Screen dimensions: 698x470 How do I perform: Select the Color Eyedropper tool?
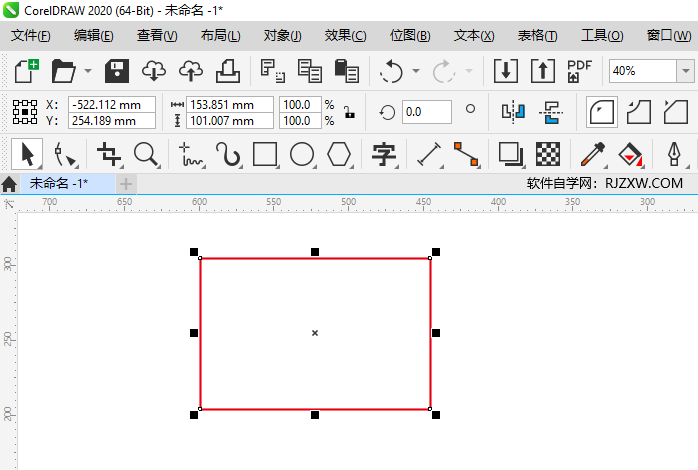tap(593, 154)
